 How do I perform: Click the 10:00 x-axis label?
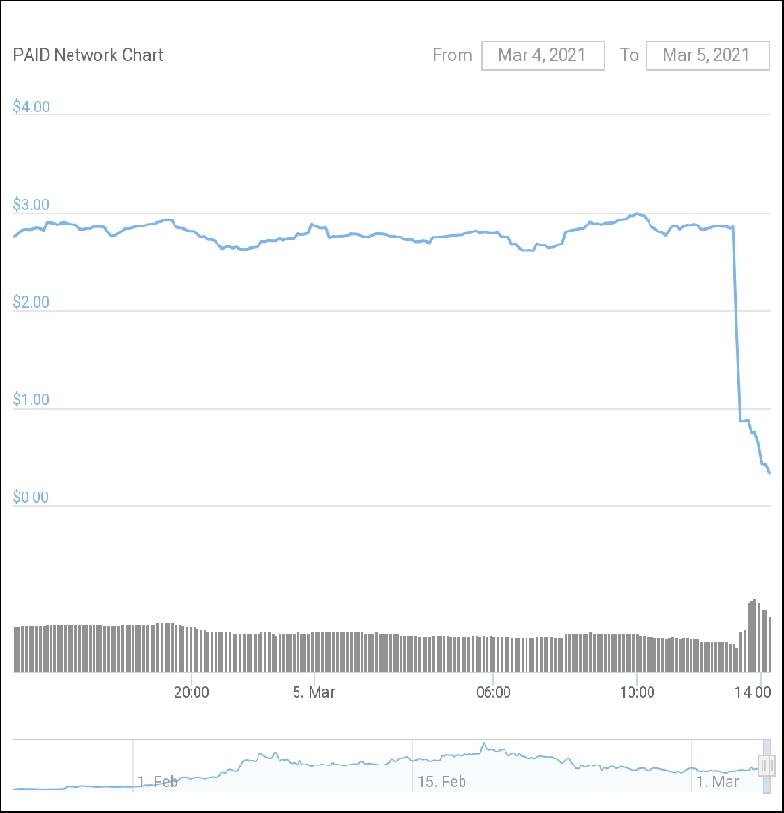tap(637, 691)
